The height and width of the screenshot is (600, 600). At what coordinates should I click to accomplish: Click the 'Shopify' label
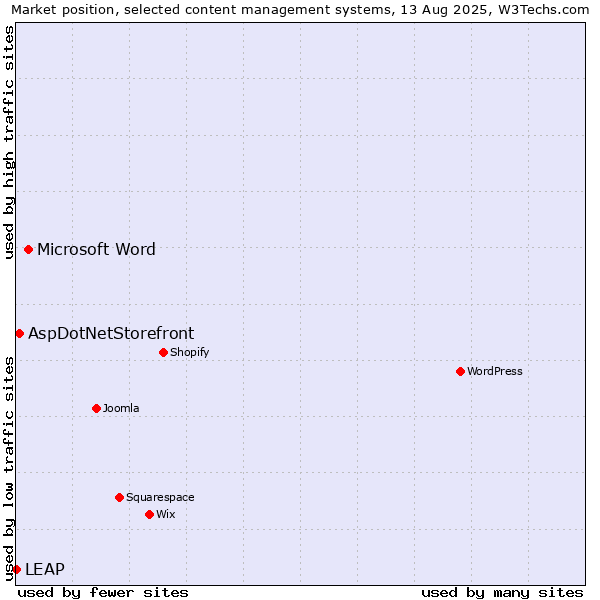189,352
